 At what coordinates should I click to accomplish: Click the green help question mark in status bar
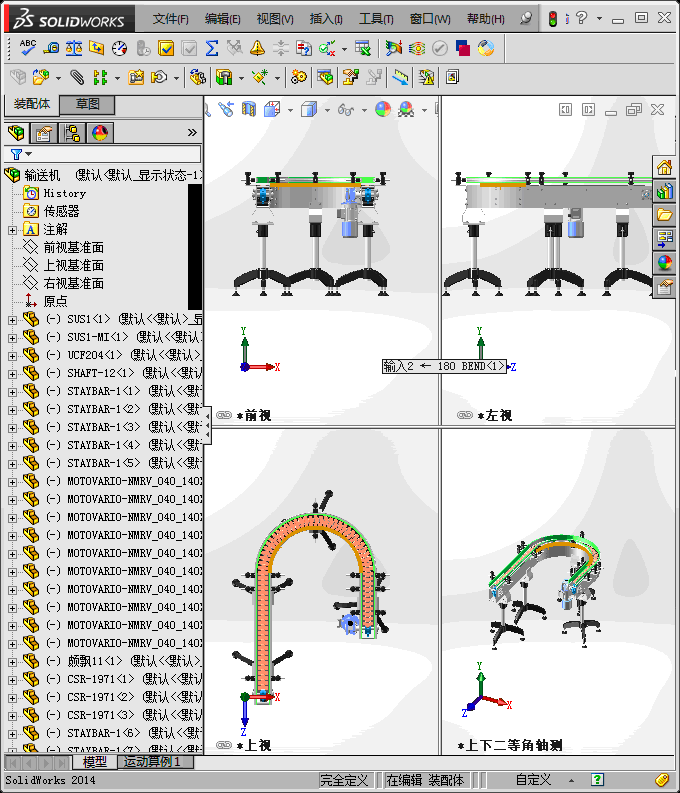[597, 780]
